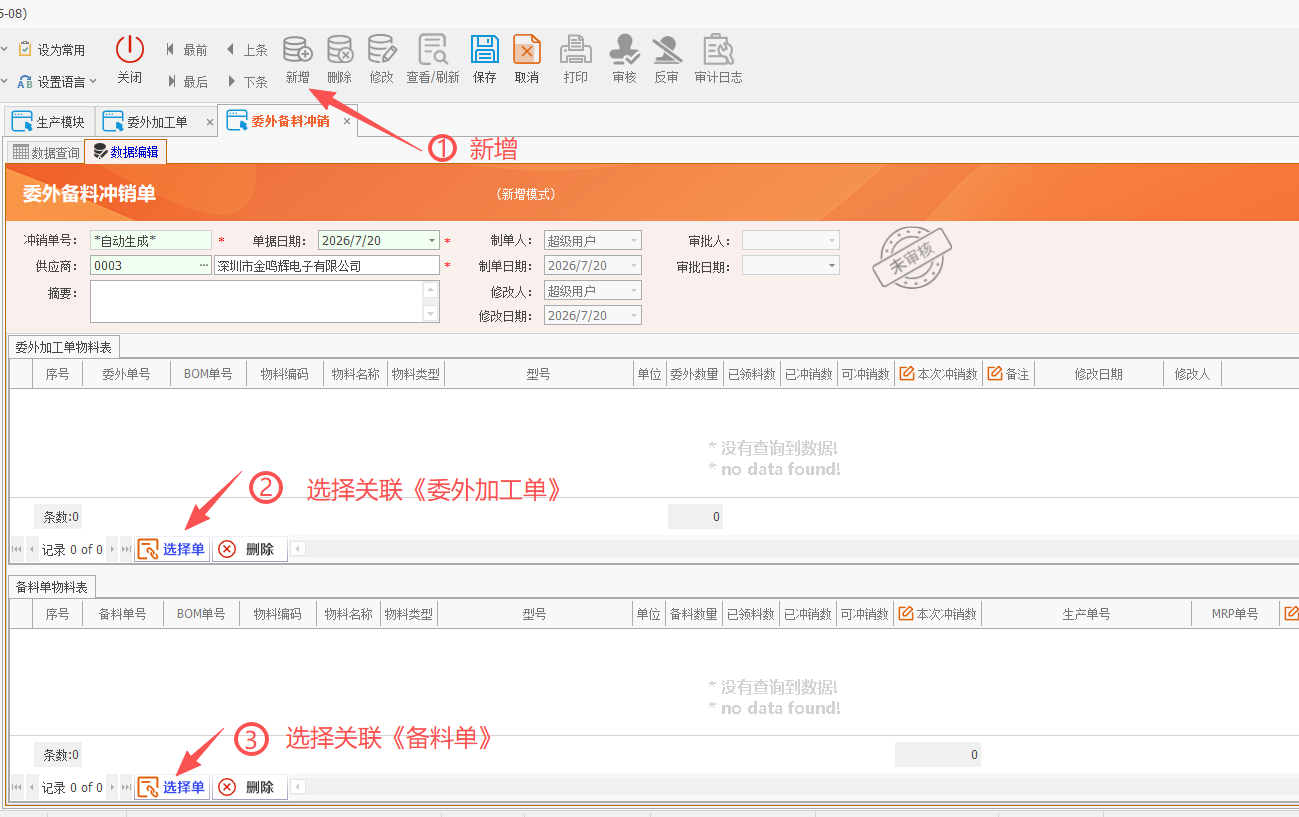Click into the 摘要 summary text box
This screenshot has height=817, width=1299.
tap(257, 301)
